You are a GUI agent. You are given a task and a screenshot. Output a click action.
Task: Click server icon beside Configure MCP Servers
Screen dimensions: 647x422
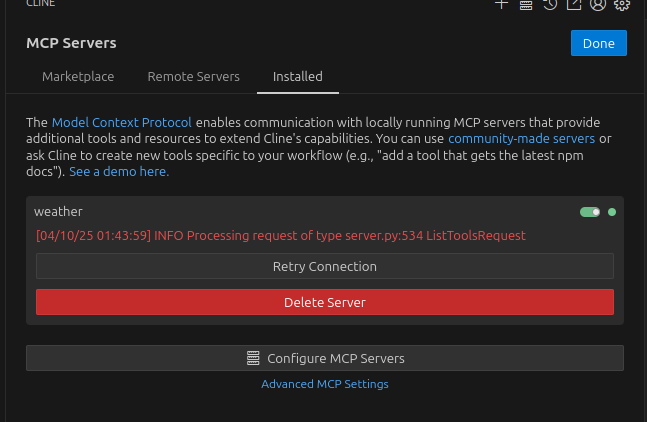point(253,358)
